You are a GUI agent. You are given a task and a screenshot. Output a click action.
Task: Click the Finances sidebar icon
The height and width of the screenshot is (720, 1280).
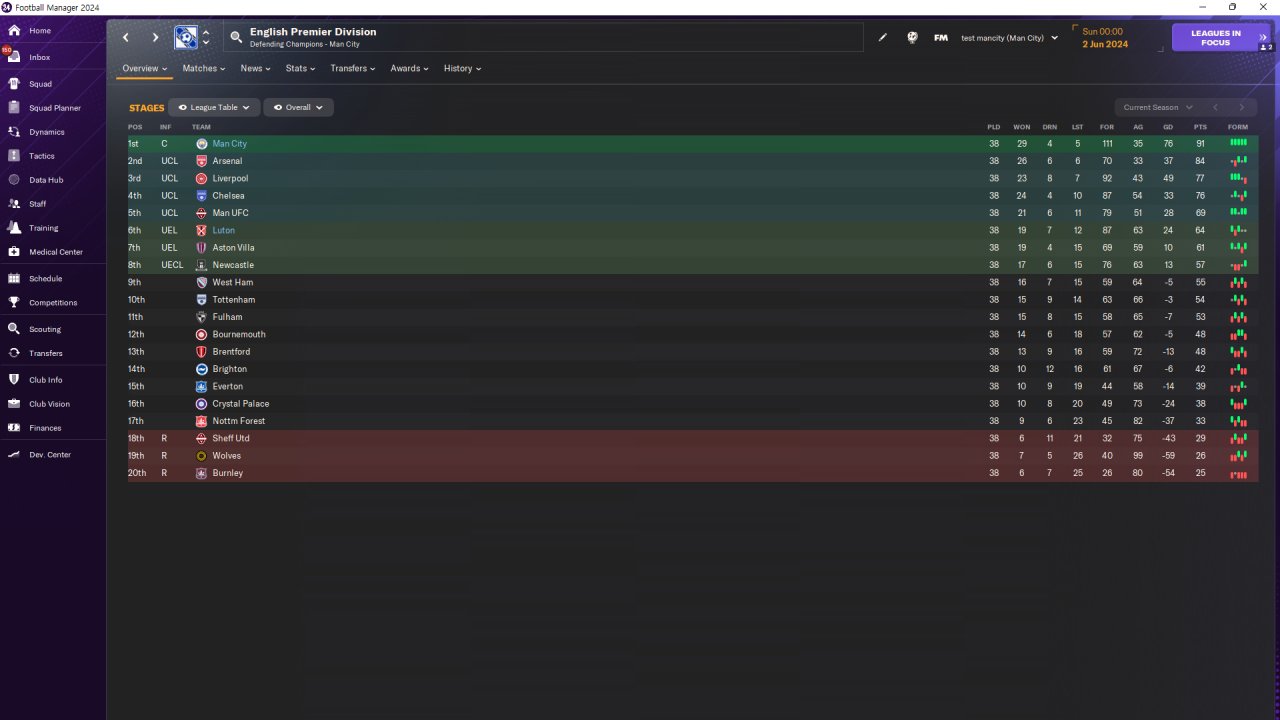tap(14, 428)
